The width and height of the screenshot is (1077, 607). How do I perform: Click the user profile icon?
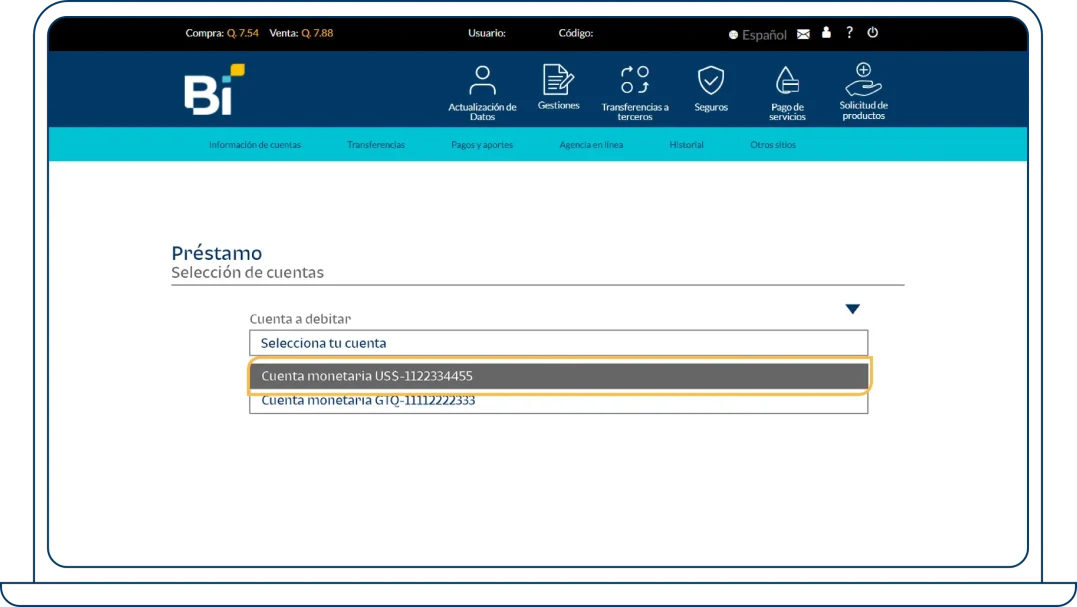pos(826,33)
